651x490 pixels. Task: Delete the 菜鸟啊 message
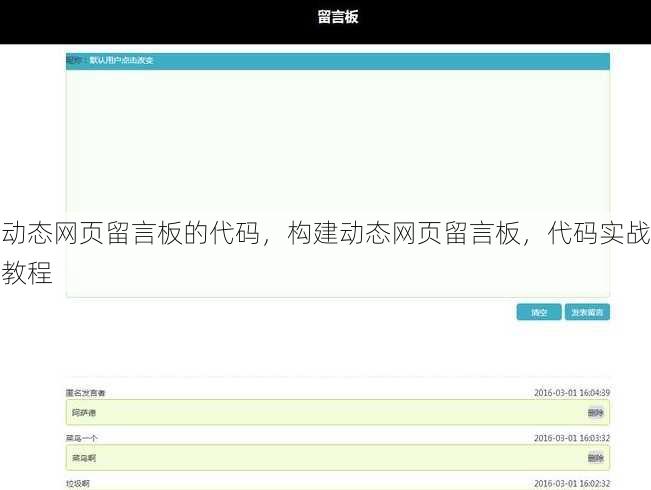(x=595, y=458)
